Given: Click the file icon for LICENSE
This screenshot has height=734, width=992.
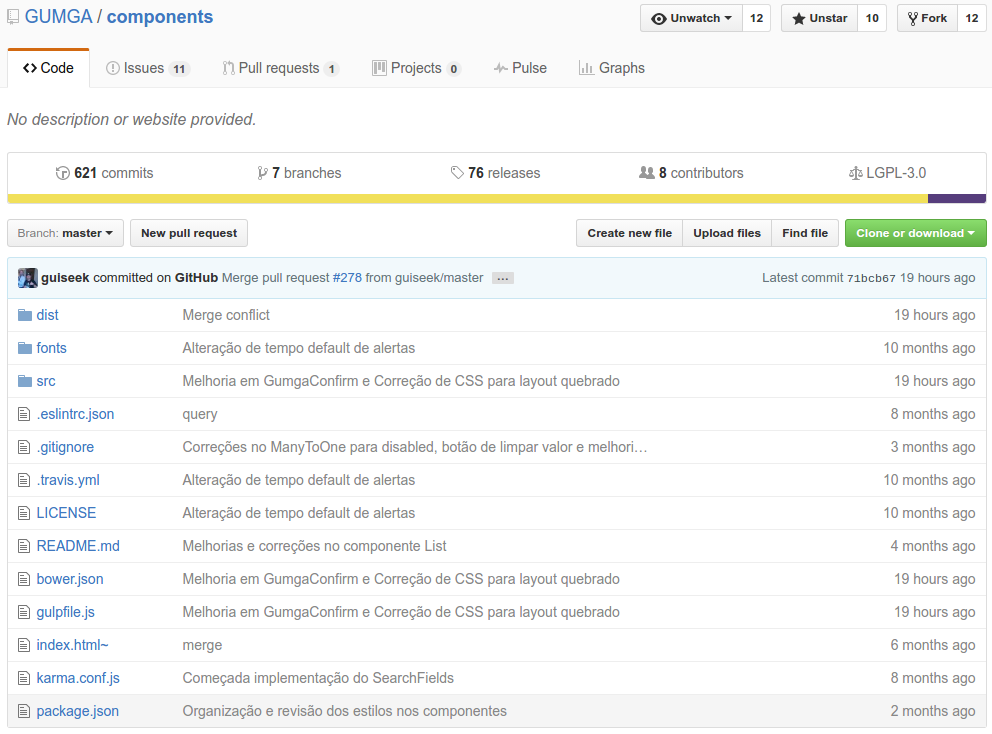Looking at the screenshot, I should point(24,513).
